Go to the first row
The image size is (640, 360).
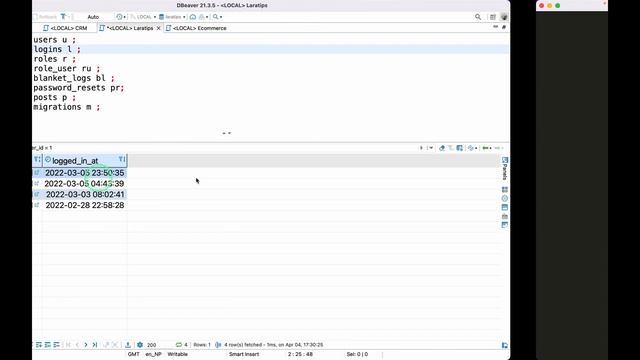click(68, 345)
